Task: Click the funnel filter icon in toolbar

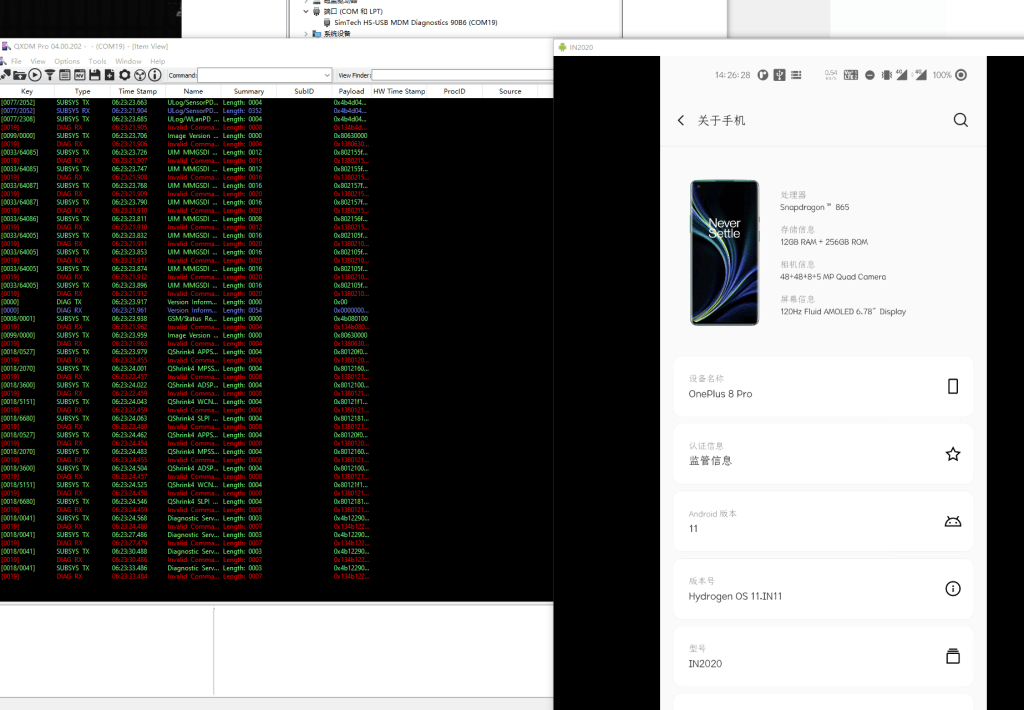Action: pyautogui.click(x=50, y=75)
